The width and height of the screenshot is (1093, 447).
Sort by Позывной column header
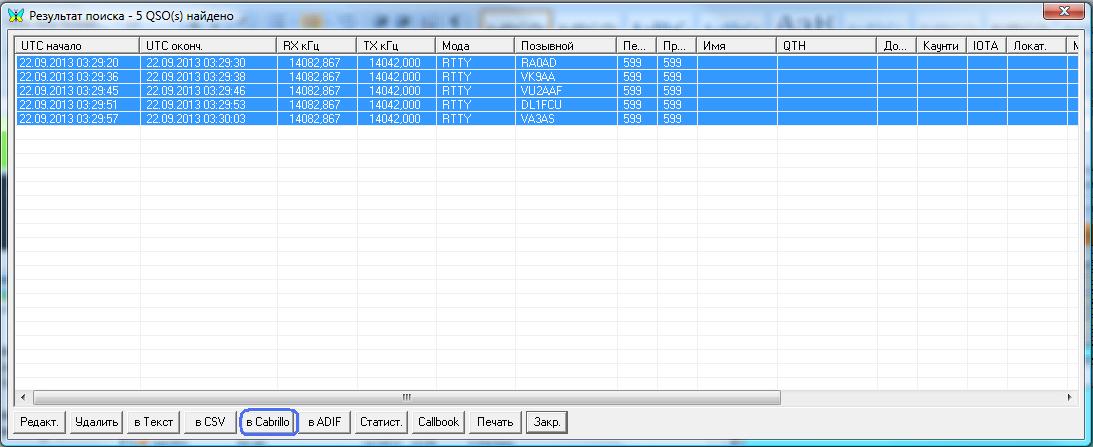click(565, 46)
